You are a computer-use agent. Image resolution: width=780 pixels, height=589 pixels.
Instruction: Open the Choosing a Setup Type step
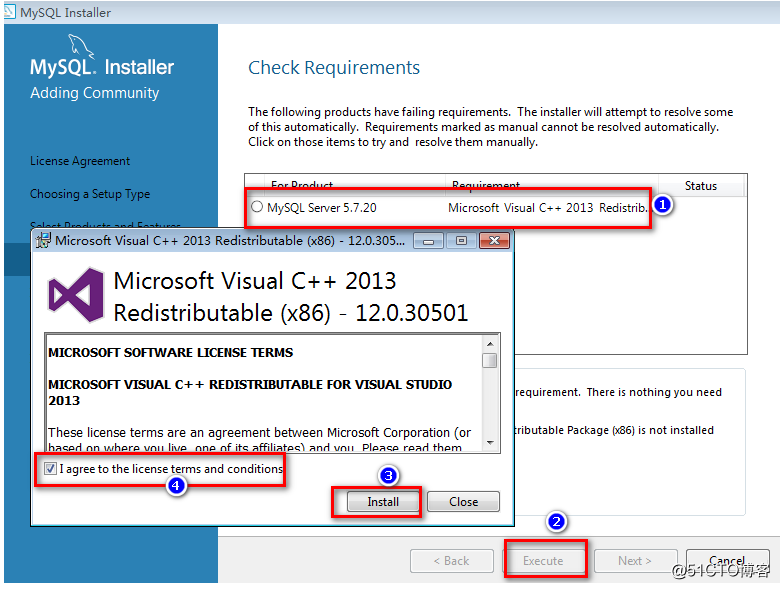[x=90, y=194]
